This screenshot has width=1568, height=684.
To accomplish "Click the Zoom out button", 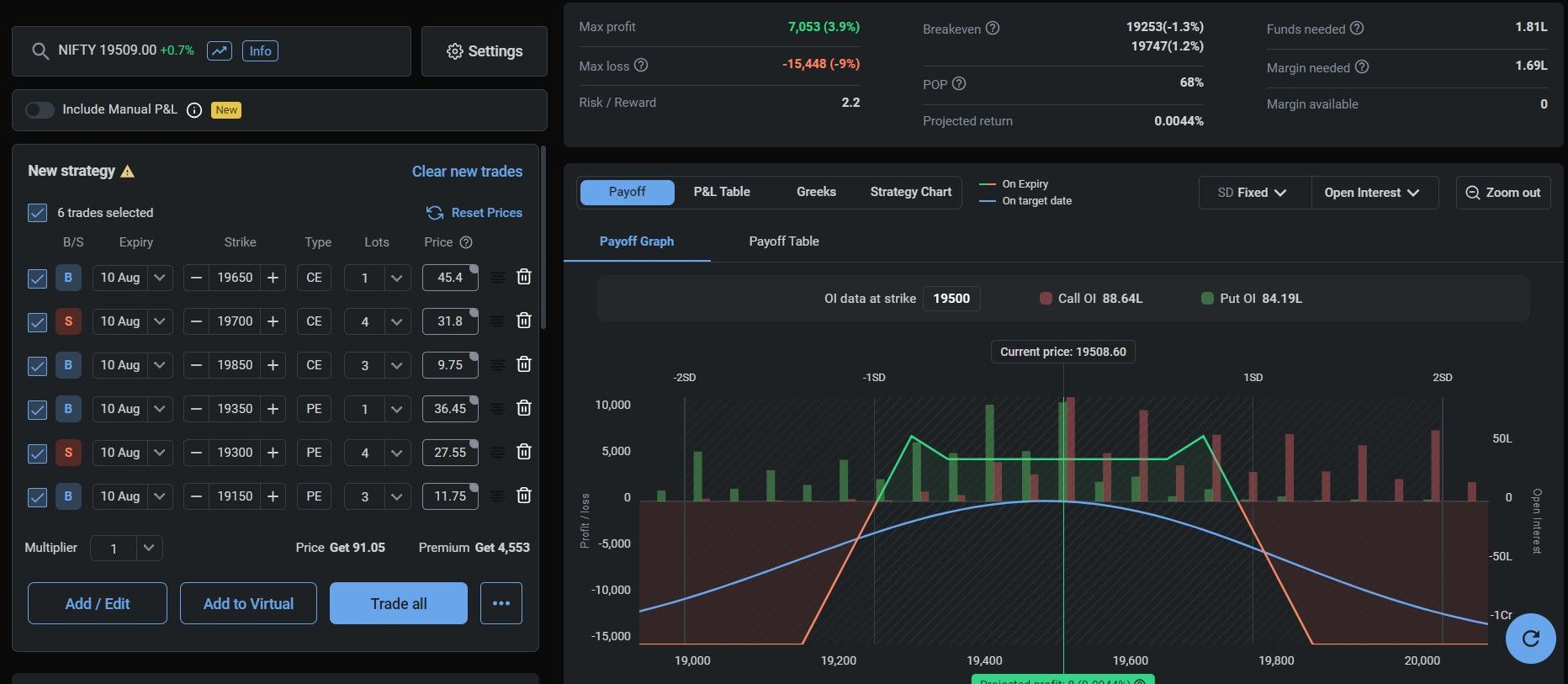I will (x=1503, y=193).
